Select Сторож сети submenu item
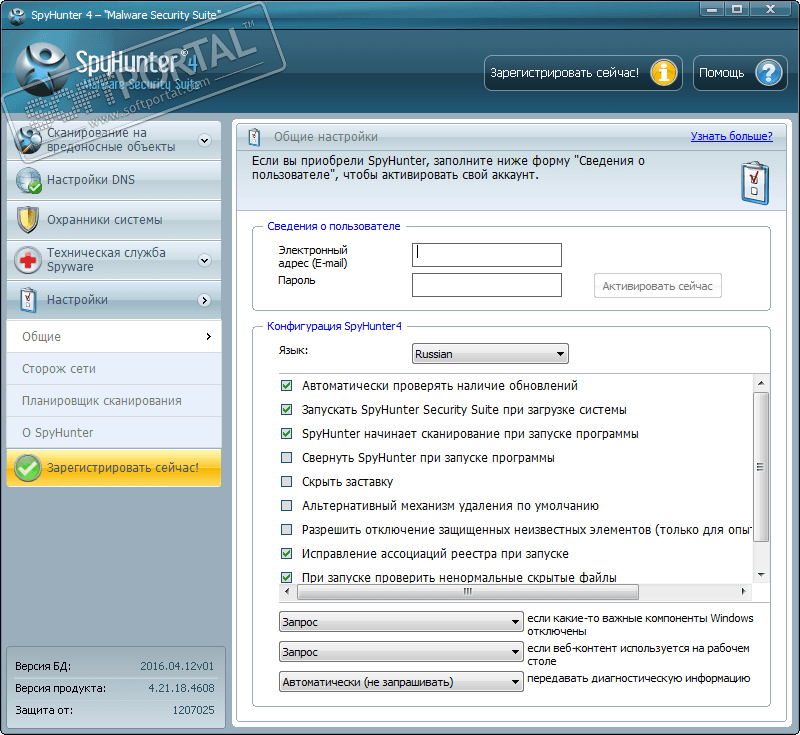 tap(114, 369)
